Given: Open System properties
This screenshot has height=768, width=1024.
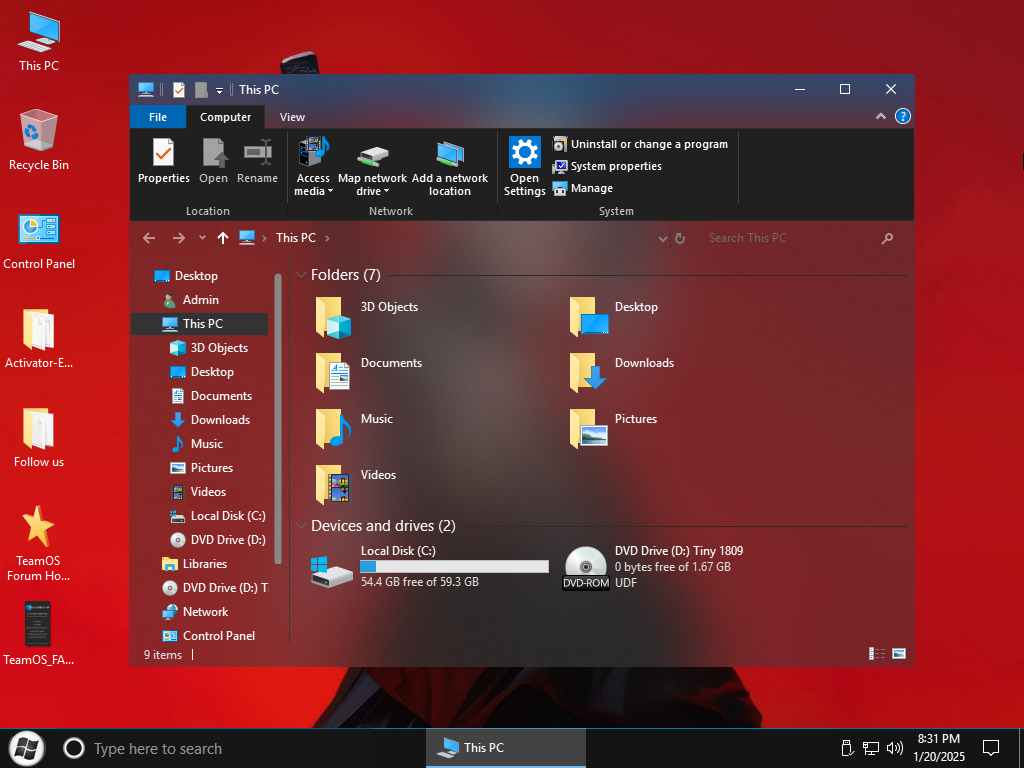Looking at the screenshot, I should 607,166.
